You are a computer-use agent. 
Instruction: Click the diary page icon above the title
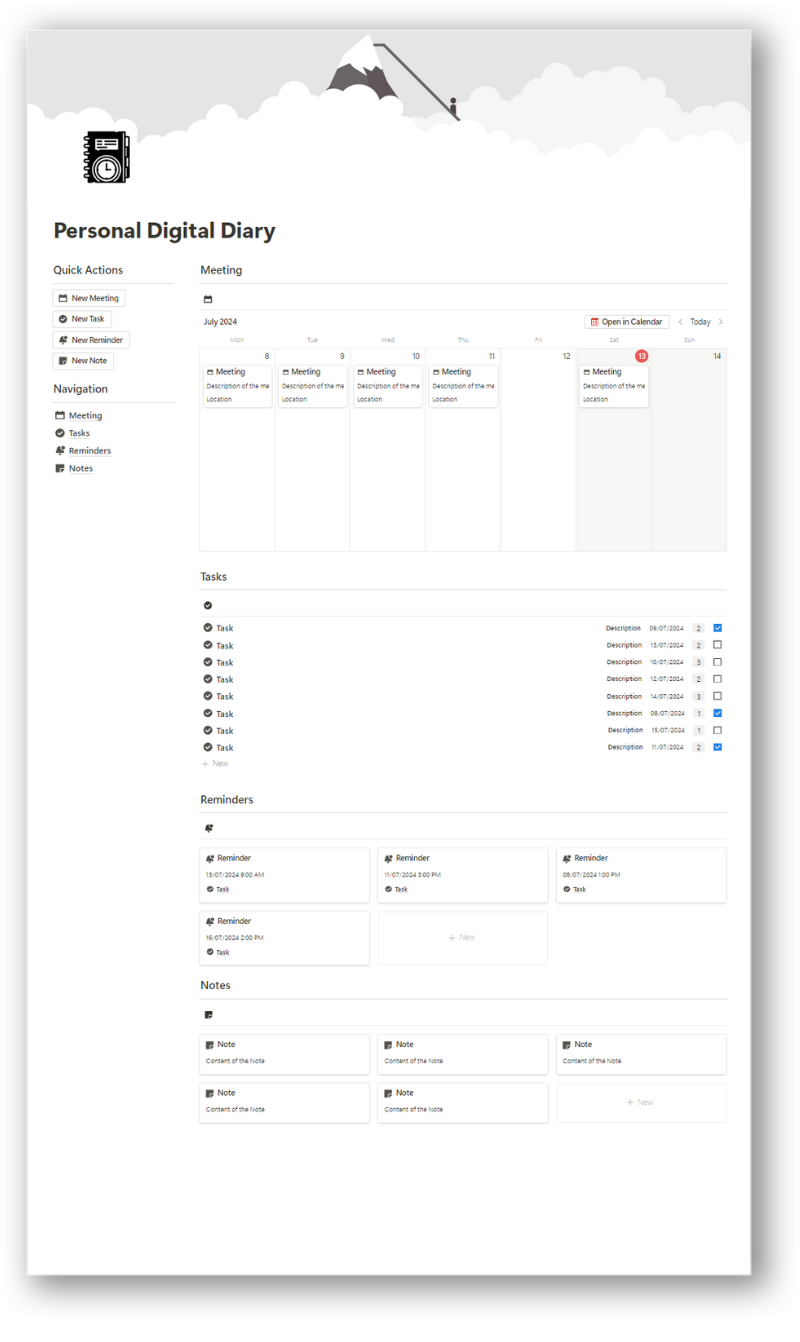pos(107,157)
